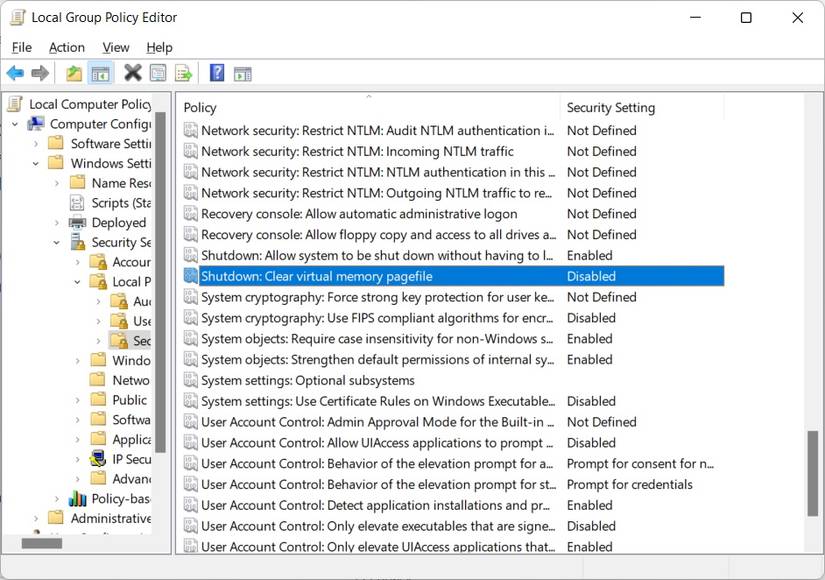The height and width of the screenshot is (580, 825).
Task: Expand the Software Settings node
Action: (x=34, y=143)
